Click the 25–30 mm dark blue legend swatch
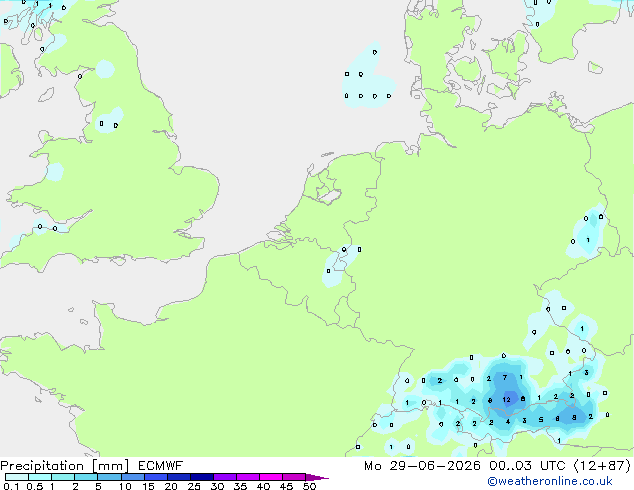The height and width of the screenshot is (490, 634). click(201, 477)
